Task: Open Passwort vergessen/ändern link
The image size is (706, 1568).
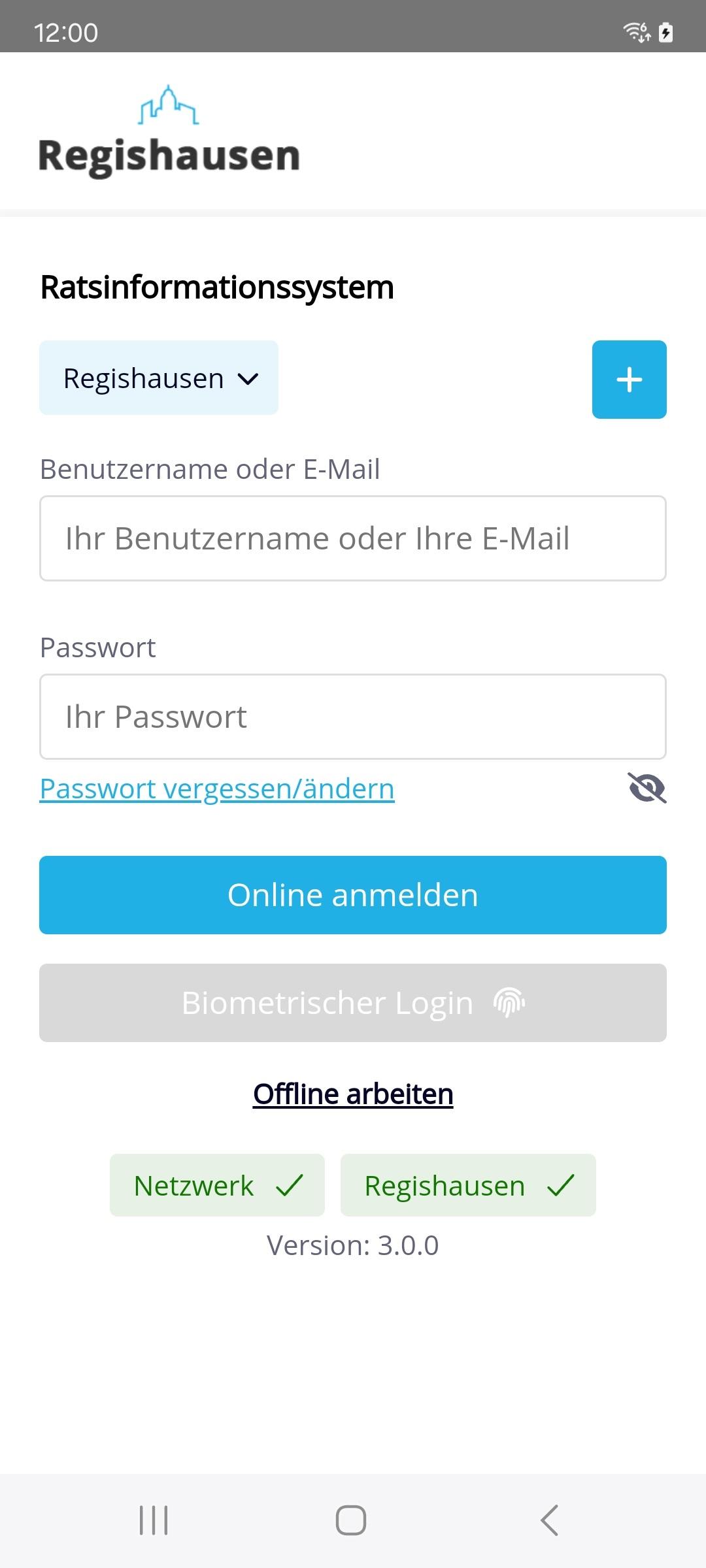Action: [217, 789]
